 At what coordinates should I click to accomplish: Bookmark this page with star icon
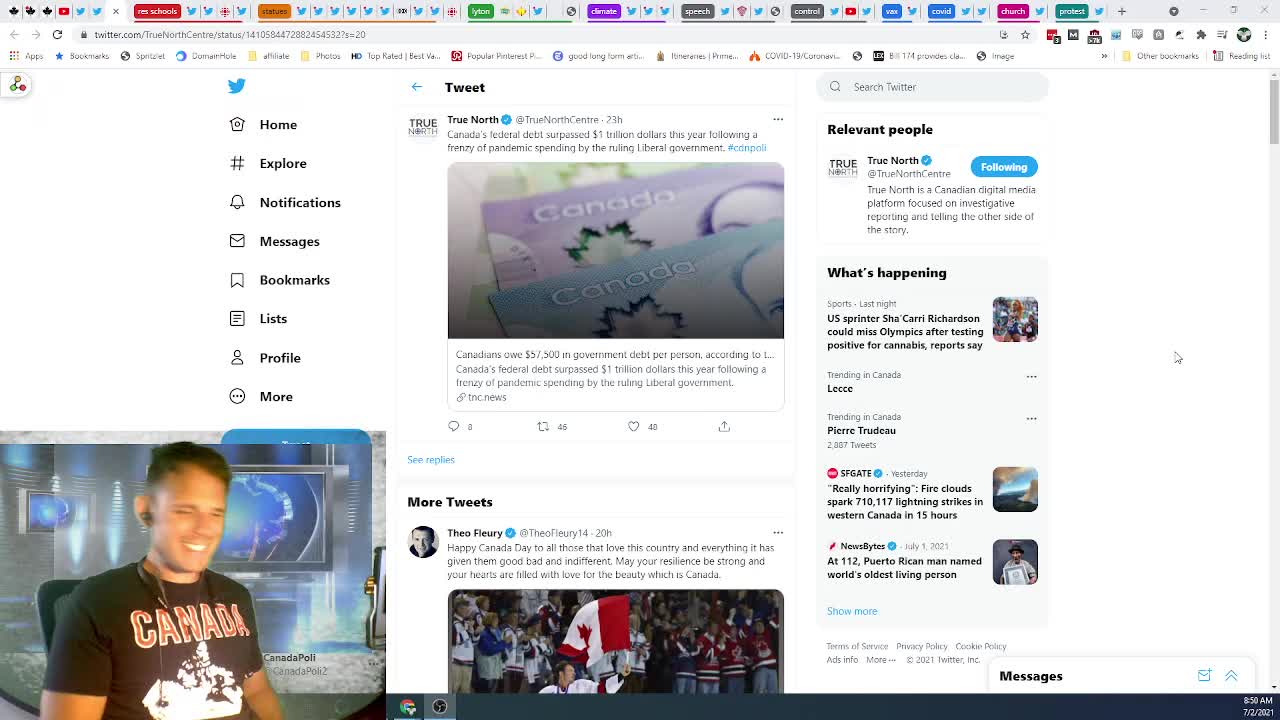[1025, 34]
